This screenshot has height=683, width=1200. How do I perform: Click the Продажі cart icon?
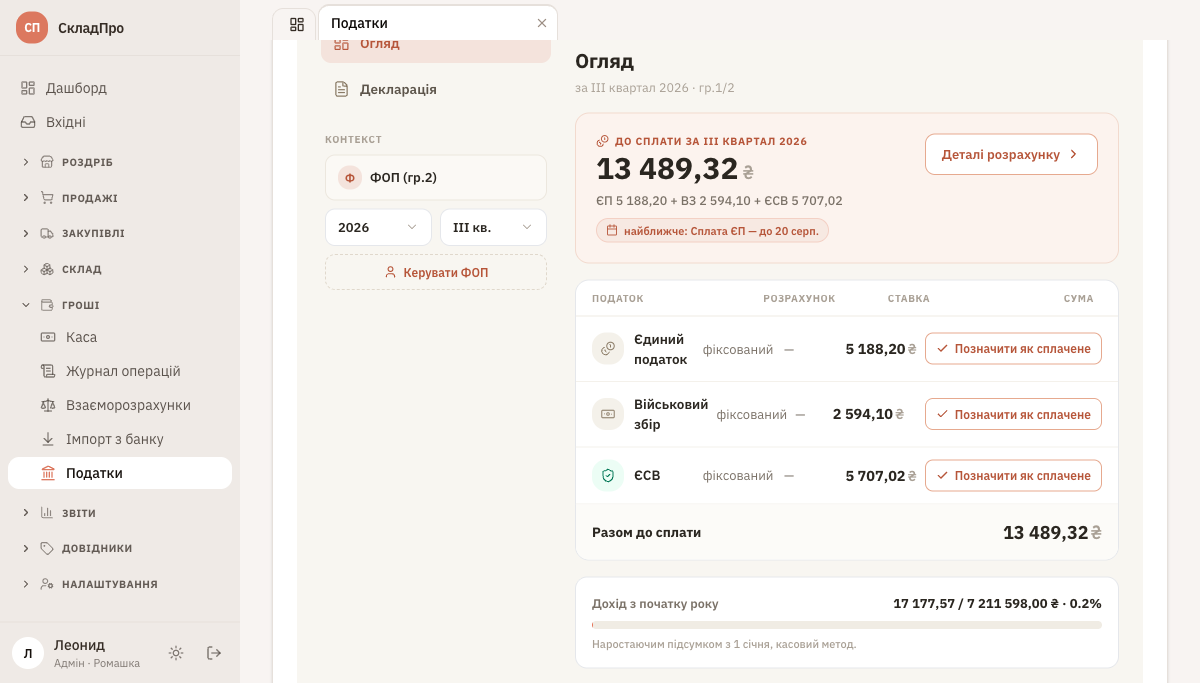coord(47,198)
